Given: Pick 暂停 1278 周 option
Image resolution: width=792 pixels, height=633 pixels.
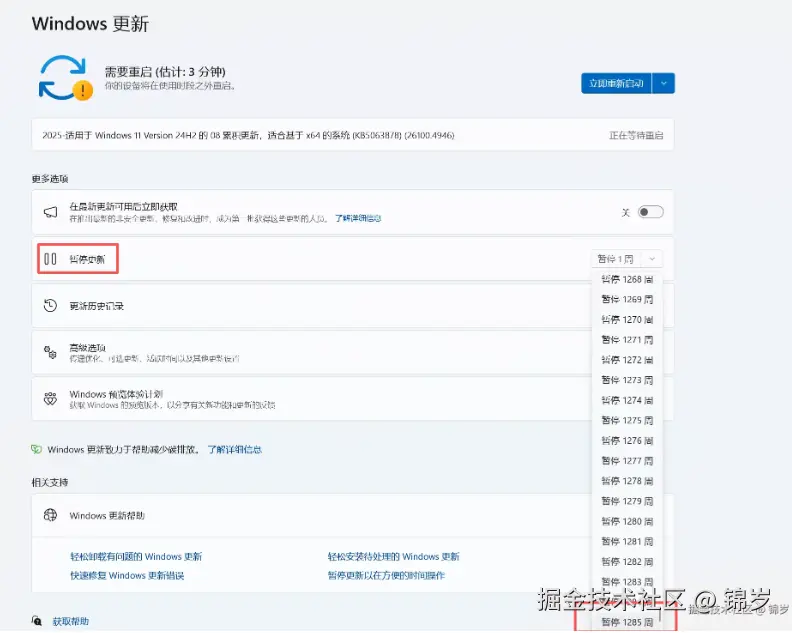Looking at the screenshot, I should click(x=627, y=481).
